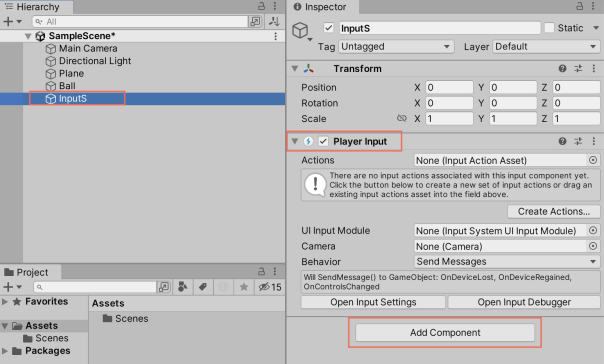Click the Ball cube icon
Image resolution: width=604 pixels, height=364 pixels.
[x=50, y=86]
